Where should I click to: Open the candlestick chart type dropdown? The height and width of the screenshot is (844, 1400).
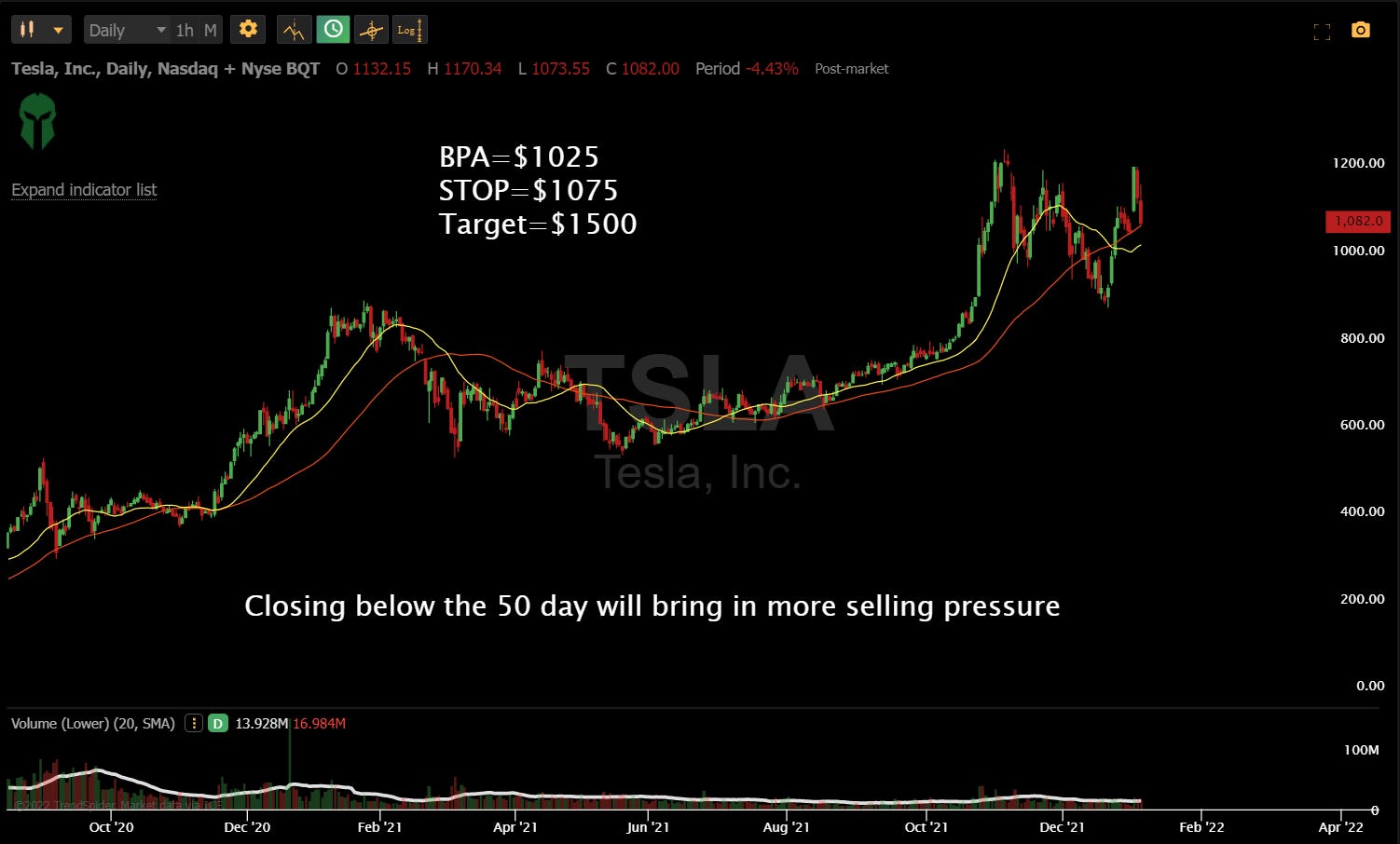tap(42, 30)
